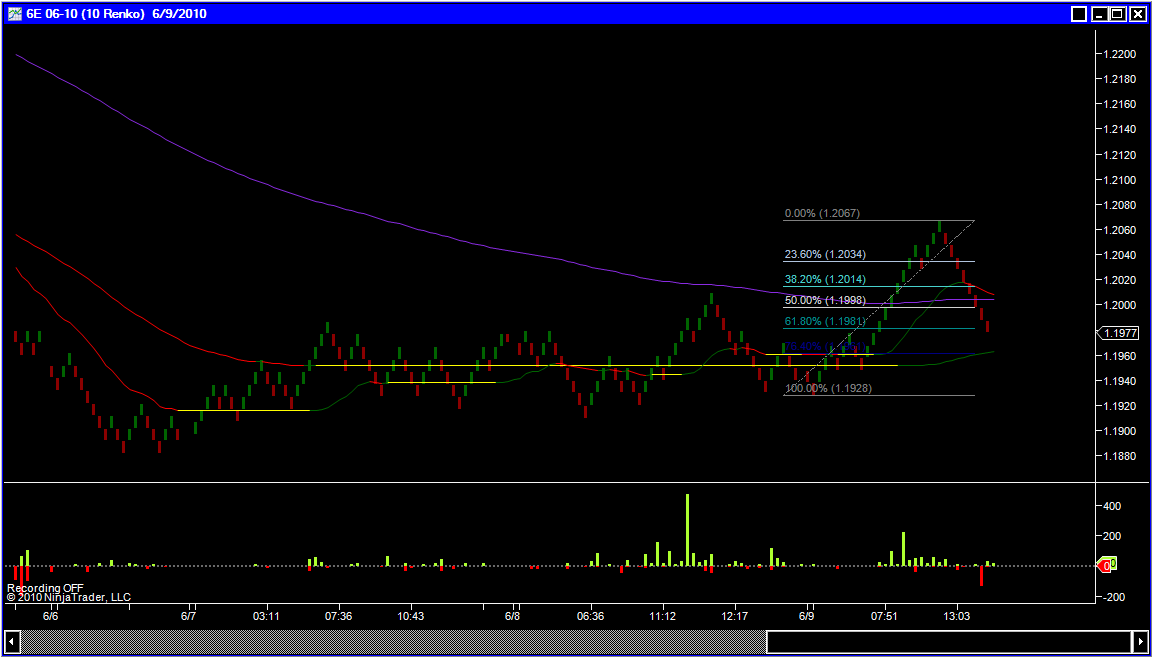Click the 12:17 time axis label

coord(735,616)
